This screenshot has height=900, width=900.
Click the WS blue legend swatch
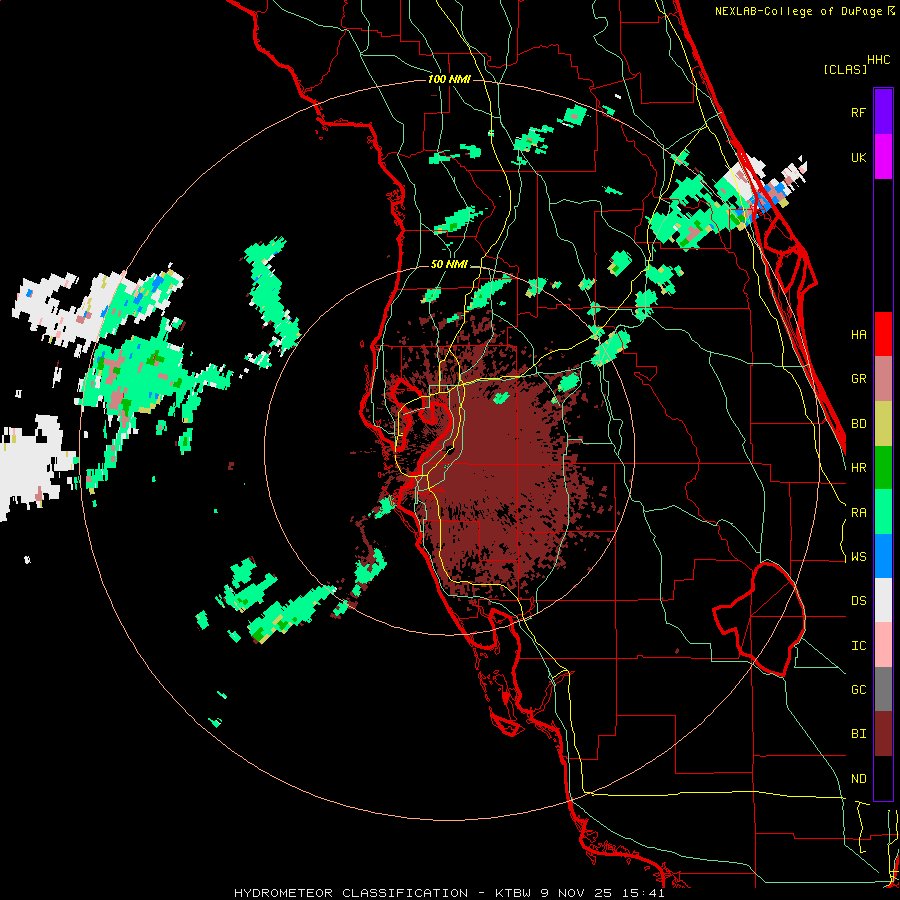883,556
